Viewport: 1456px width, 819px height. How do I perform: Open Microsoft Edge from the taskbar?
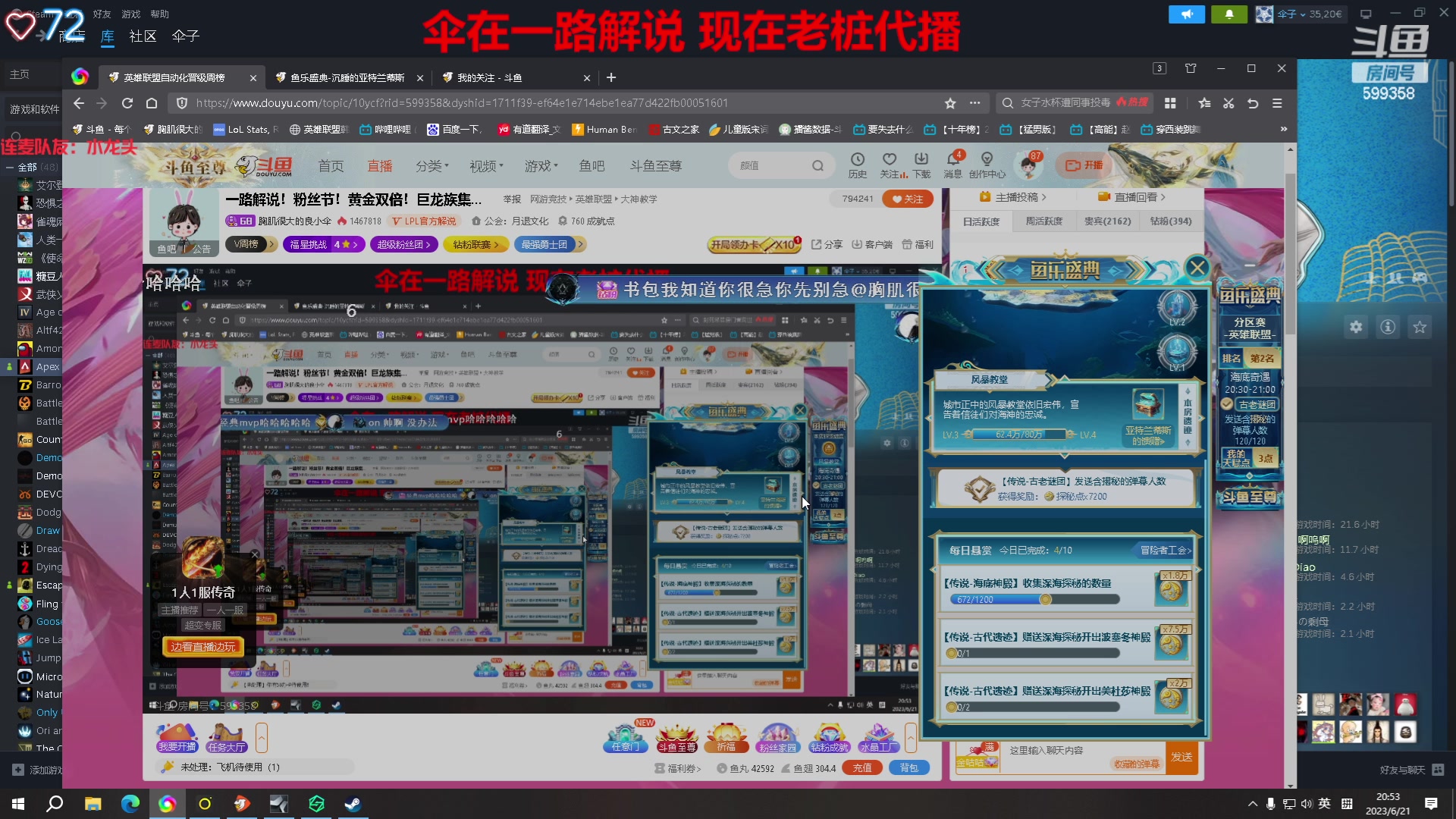(130, 804)
